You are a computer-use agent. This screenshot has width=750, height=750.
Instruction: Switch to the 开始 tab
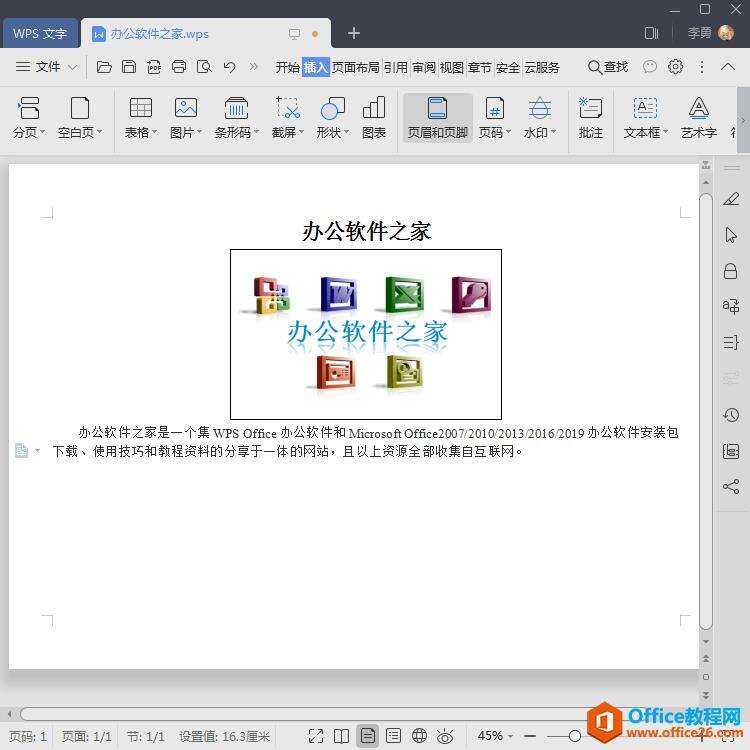(287, 67)
